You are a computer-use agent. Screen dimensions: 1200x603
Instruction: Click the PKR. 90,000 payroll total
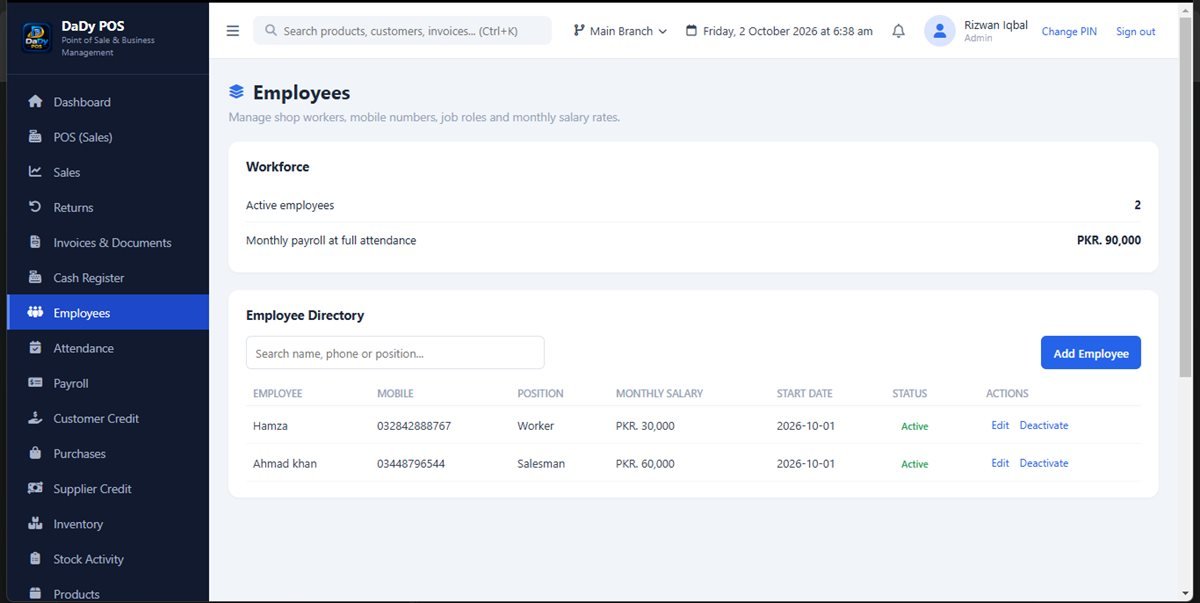tap(1109, 240)
